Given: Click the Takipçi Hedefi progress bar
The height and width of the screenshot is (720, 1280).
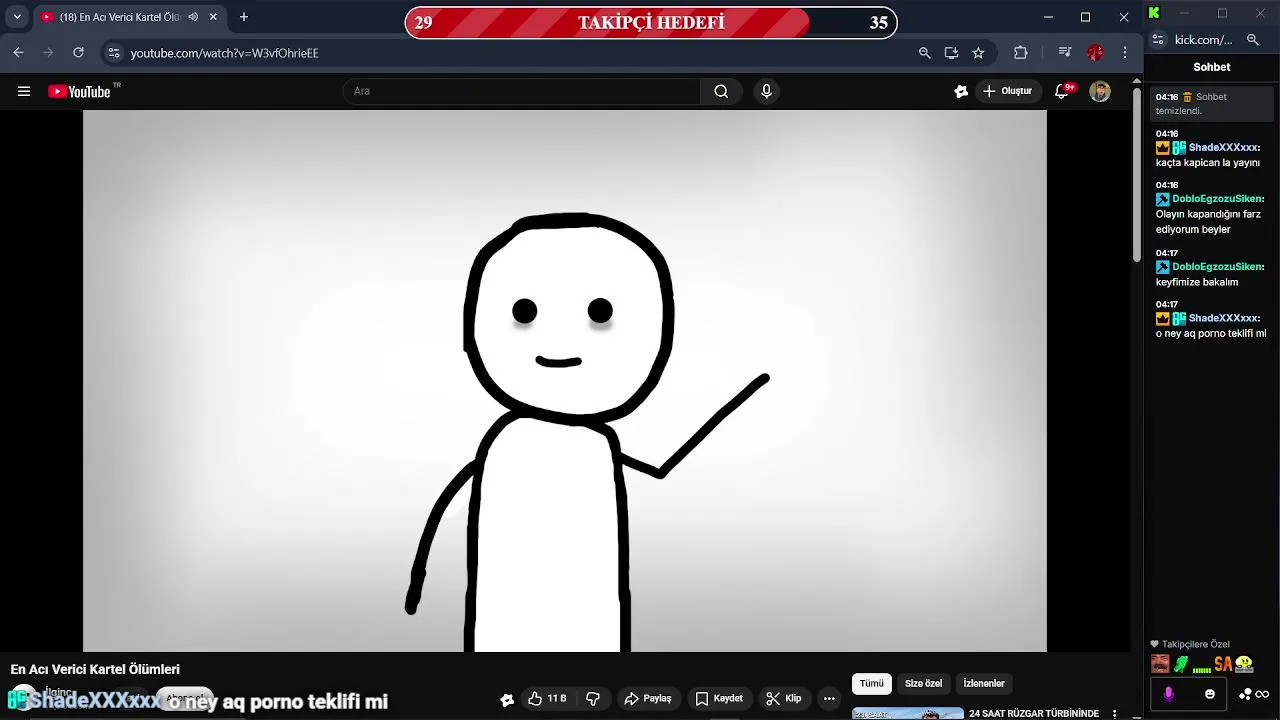Looking at the screenshot, I should (651, 22).
